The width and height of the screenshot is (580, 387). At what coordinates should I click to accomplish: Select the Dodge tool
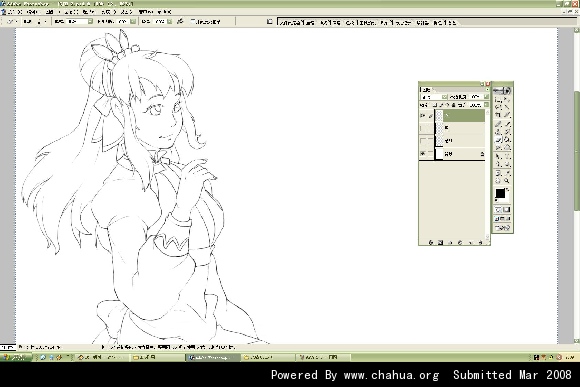coord(507,148)
